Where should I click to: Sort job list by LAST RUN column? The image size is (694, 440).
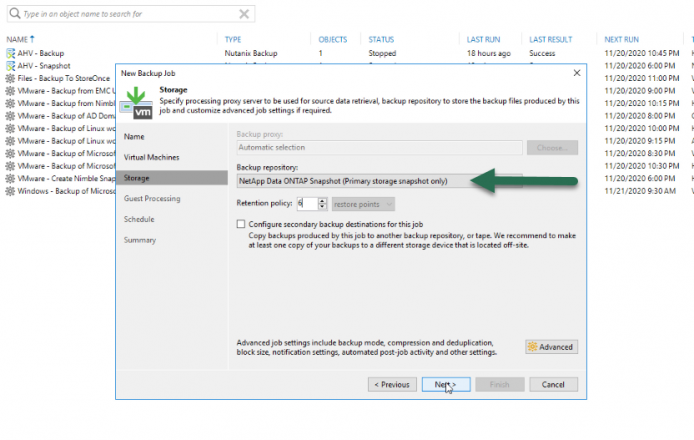(483, 39)
